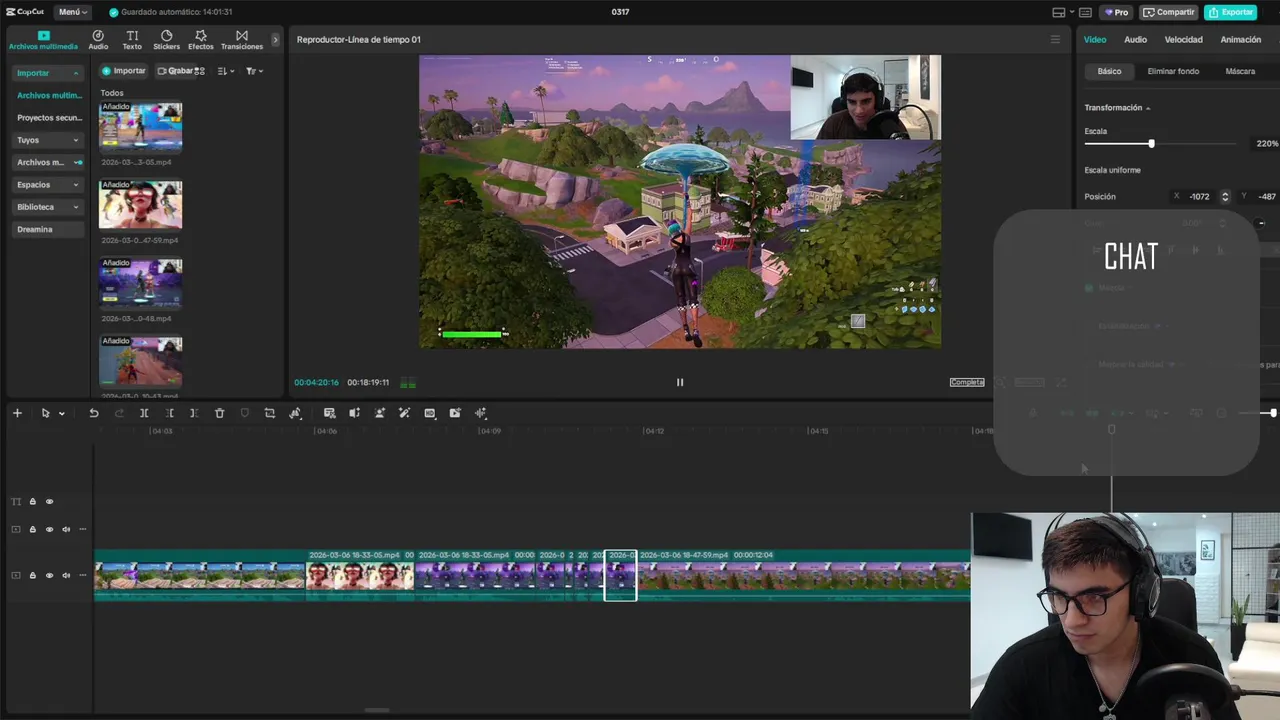
Task: Open the Máscara sub-tab
Action: coord(1240,71)
